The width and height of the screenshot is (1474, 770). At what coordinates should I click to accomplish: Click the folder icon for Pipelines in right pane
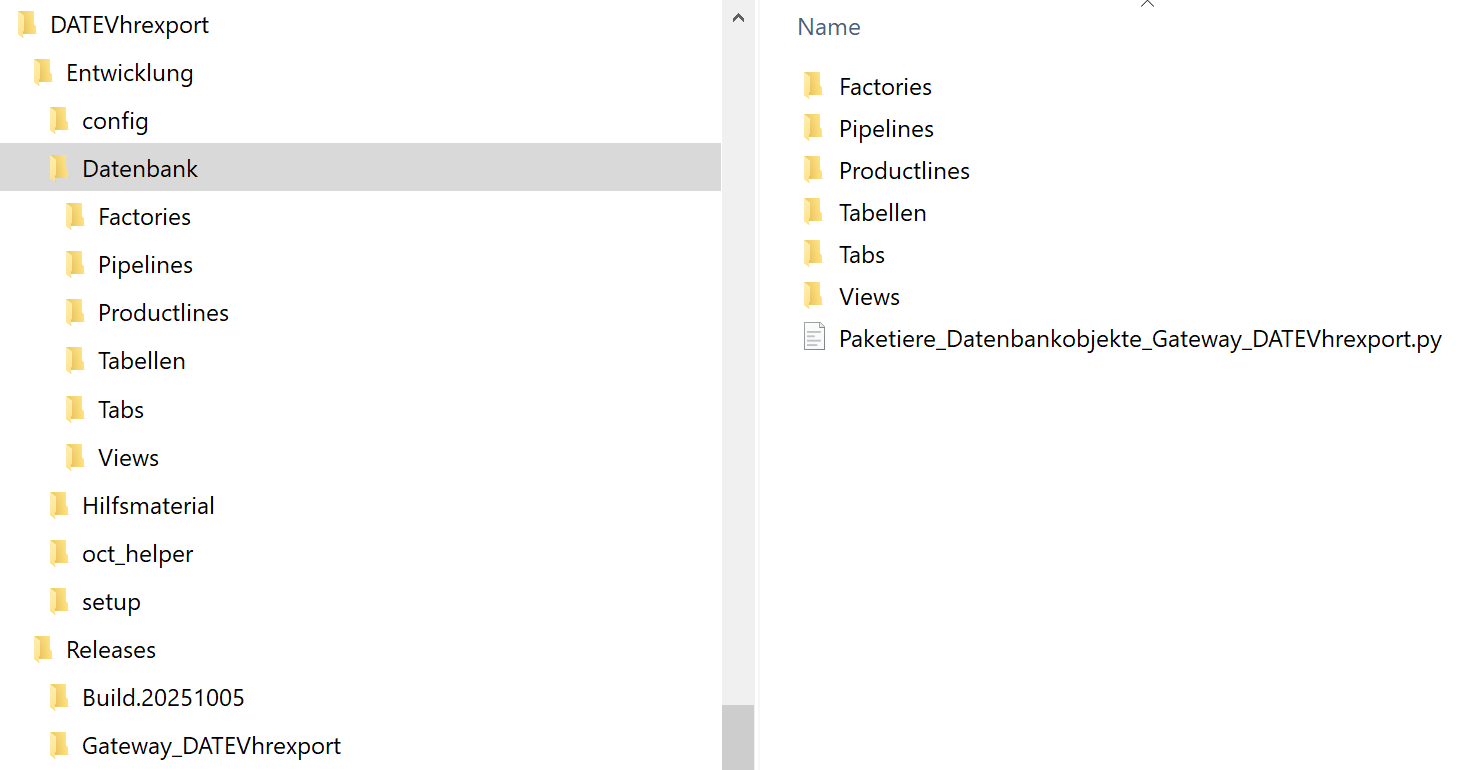coord(813,127)
